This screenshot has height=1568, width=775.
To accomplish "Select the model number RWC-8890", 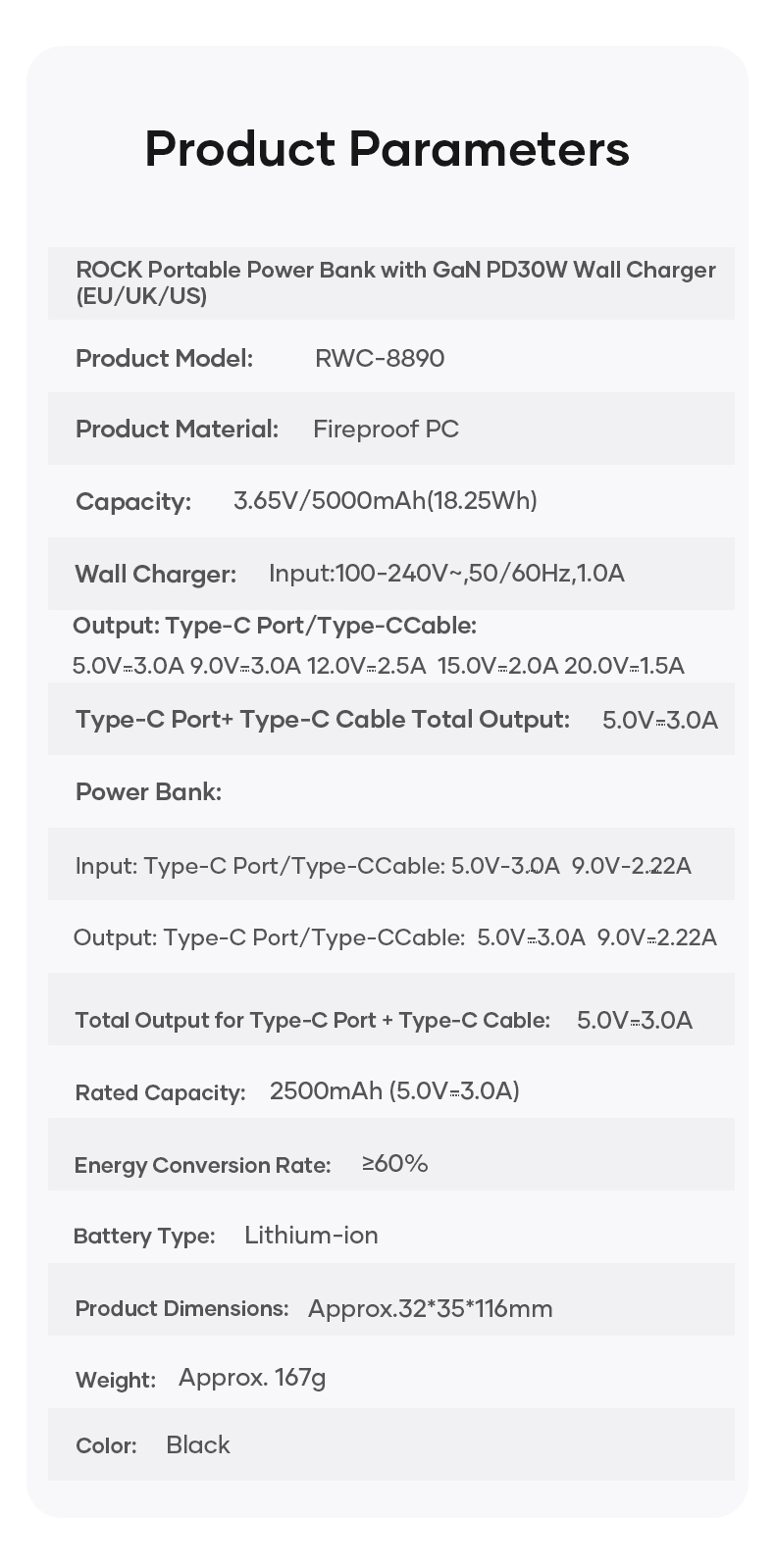I will click(x=380, y=358).
